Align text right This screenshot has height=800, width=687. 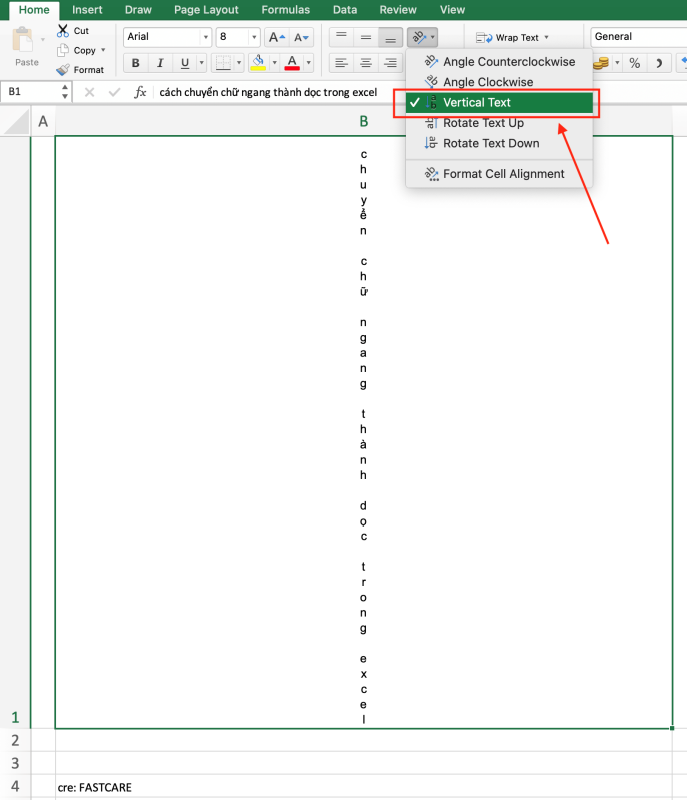(390, 63)
